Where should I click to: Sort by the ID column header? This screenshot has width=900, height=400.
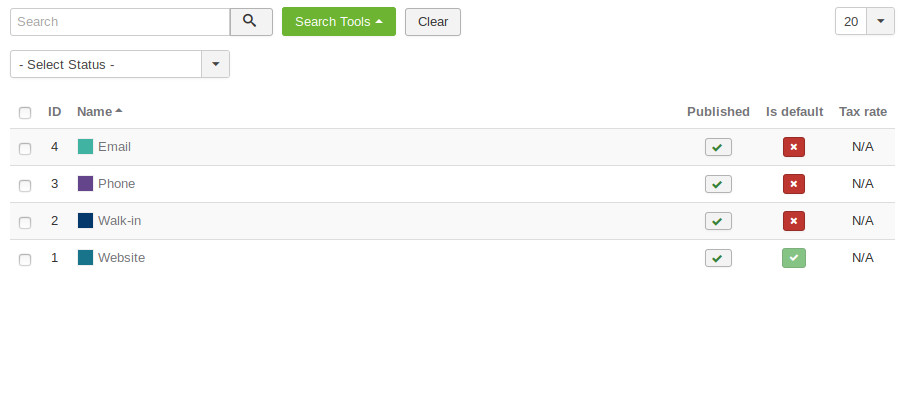(55, 112)
